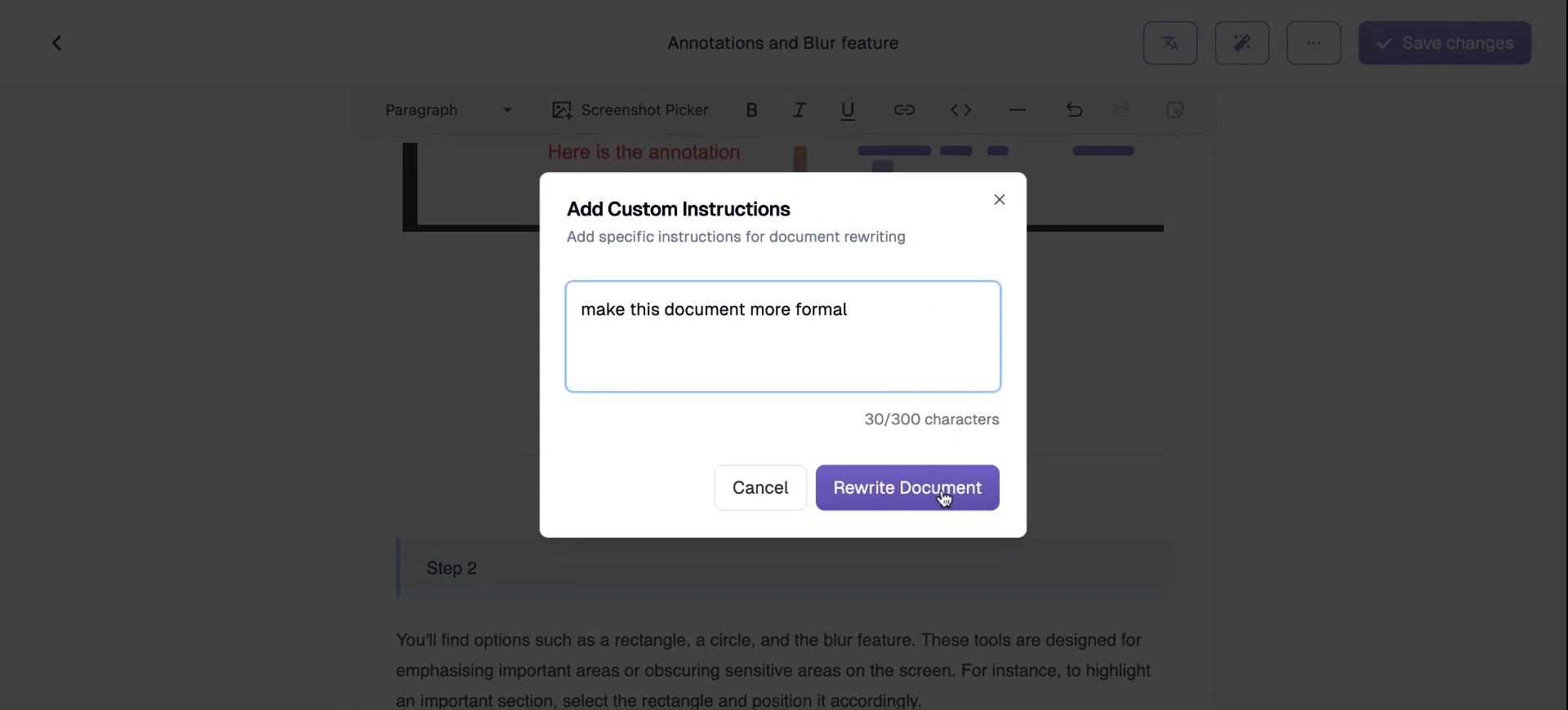The width and height of the screenshot is (1568, 710).
Task: Open the AI magic rewrite tool
Action: click(1242, 42)
